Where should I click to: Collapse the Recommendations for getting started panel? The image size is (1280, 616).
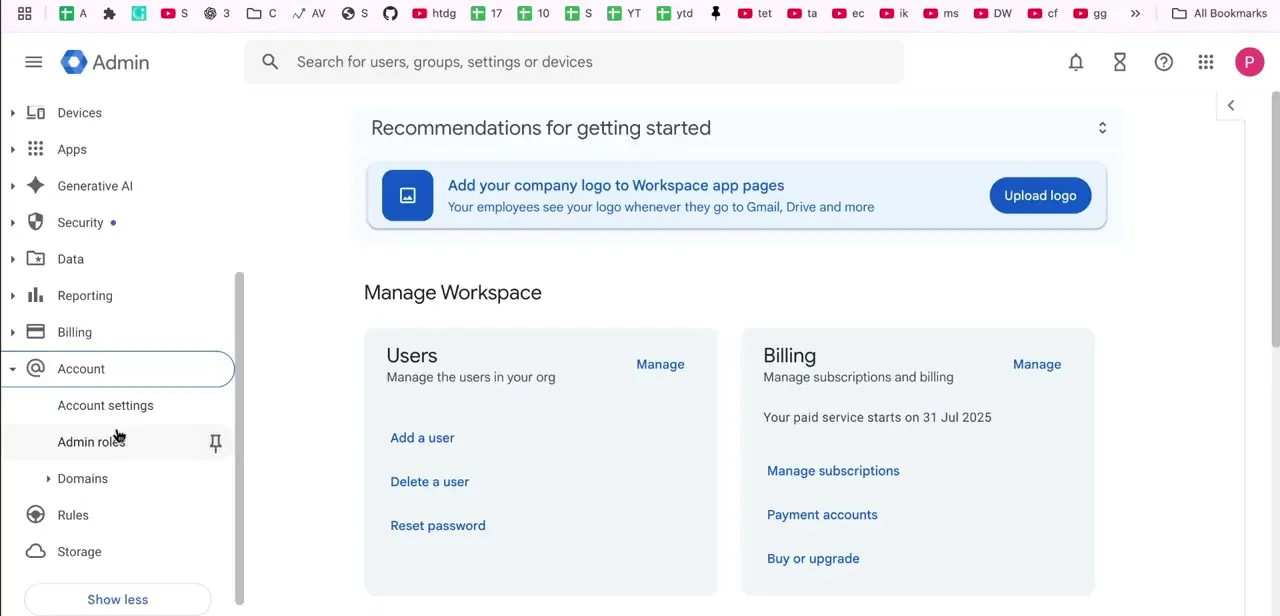coord(1102,128)
